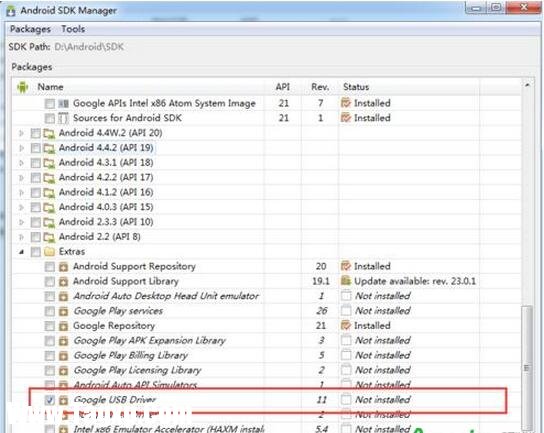Image resolution: width=544 pixels, height=433 pixels.
Task: Open the Packages menu
Action: pos(30,29)
